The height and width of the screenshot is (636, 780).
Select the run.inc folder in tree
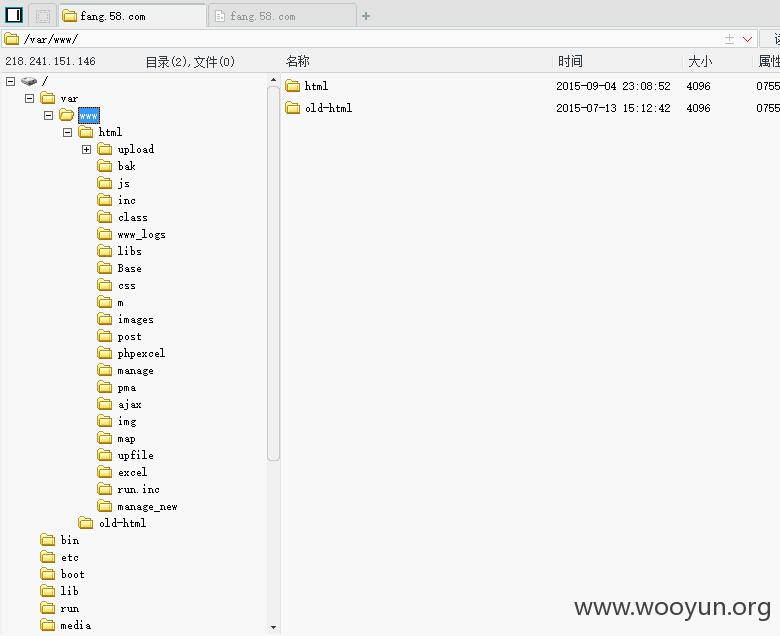click(x=138, y=490)
